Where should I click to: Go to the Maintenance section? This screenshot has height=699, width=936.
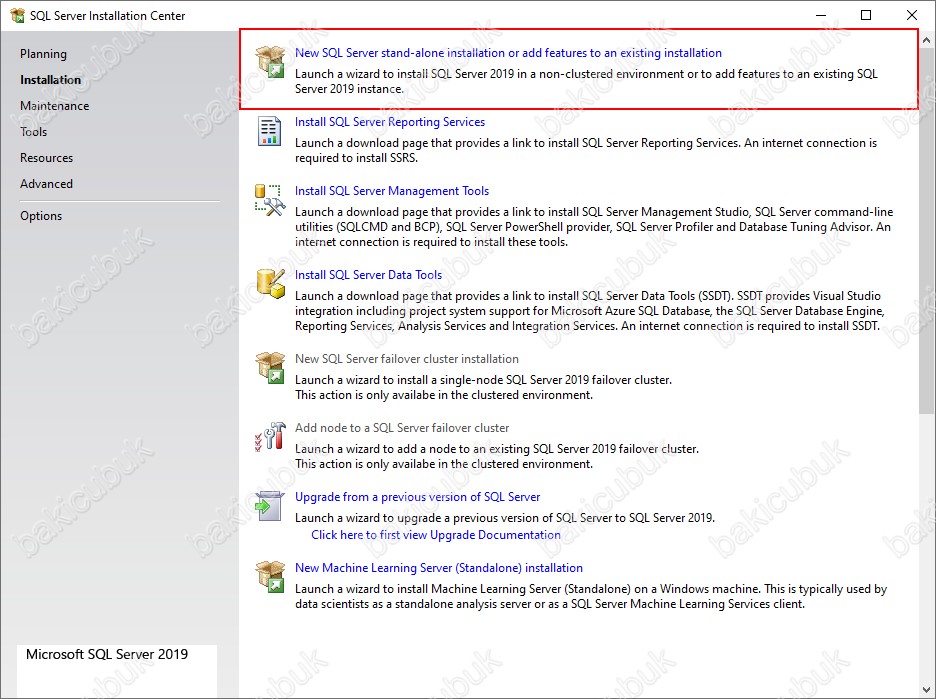click(x=54, y=106)
